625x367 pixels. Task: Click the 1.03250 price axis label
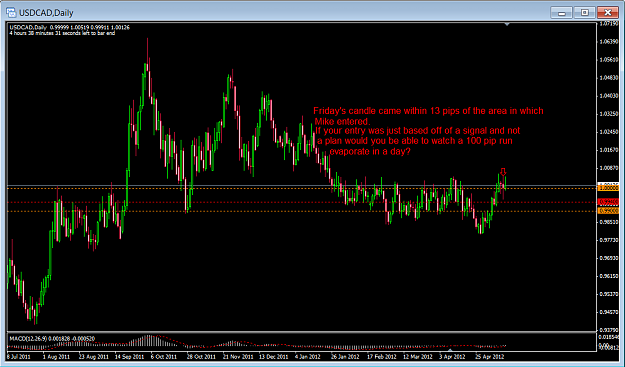point(609,114)
